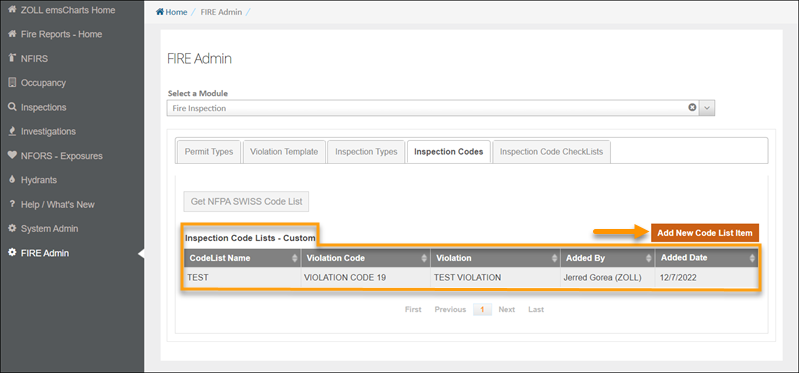Click the VIOLATION CODE 19 cell

(365, 278)
